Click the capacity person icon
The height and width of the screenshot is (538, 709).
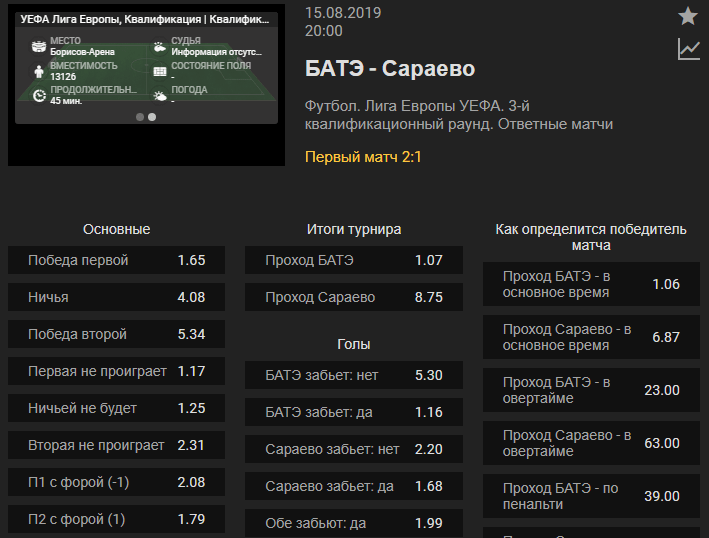(39, 71)
